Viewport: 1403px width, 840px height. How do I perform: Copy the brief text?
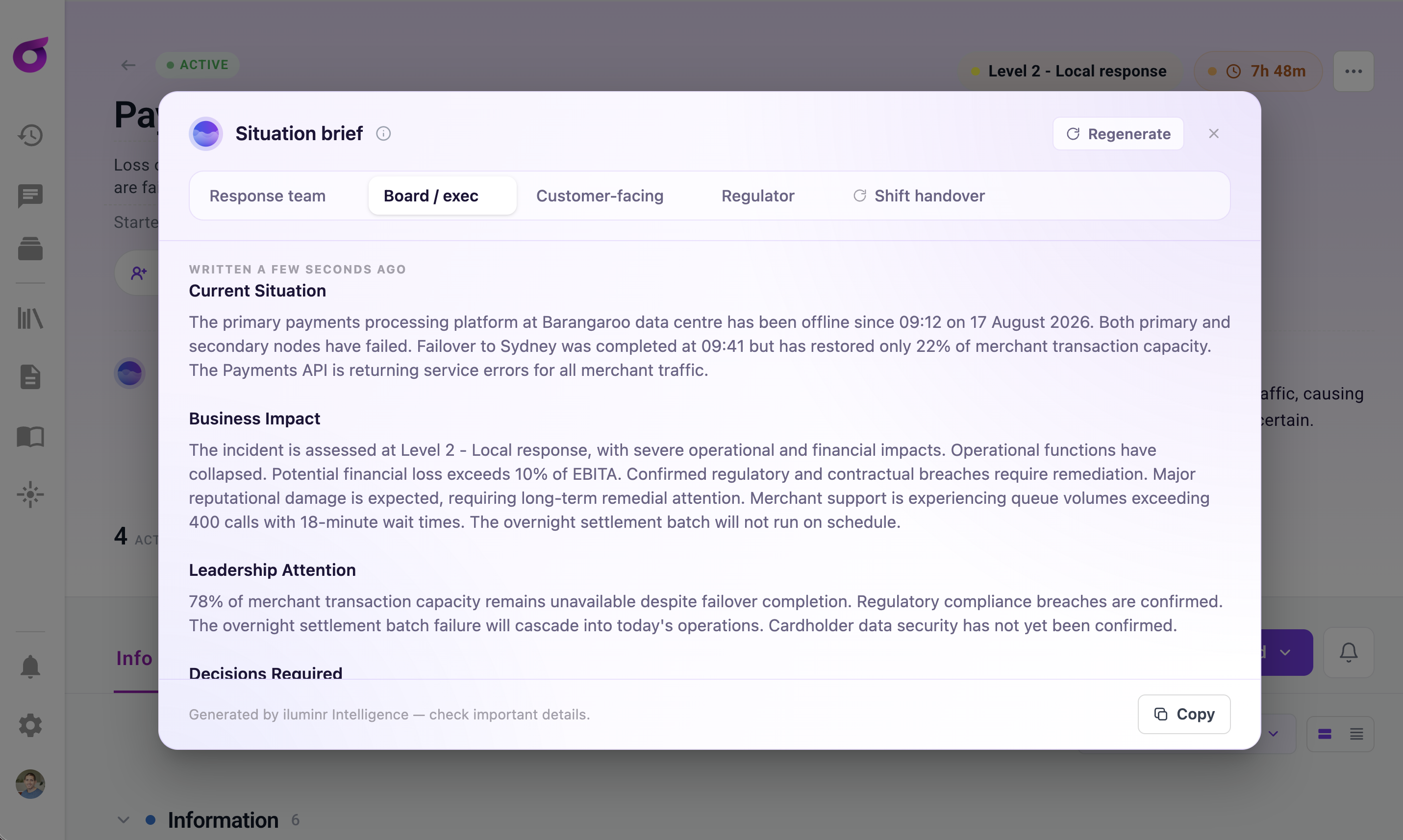pyautogui.click(x=1184, y=715)
